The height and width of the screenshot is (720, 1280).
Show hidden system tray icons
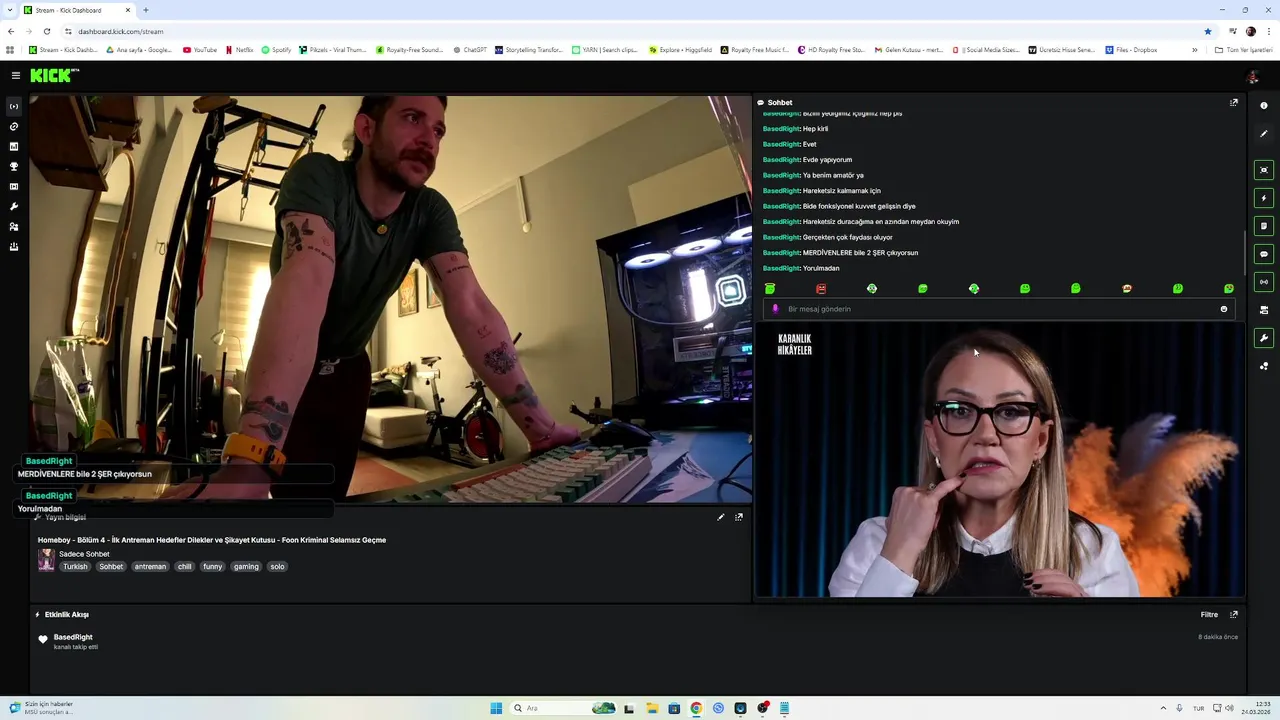[x=1162, y=708]
